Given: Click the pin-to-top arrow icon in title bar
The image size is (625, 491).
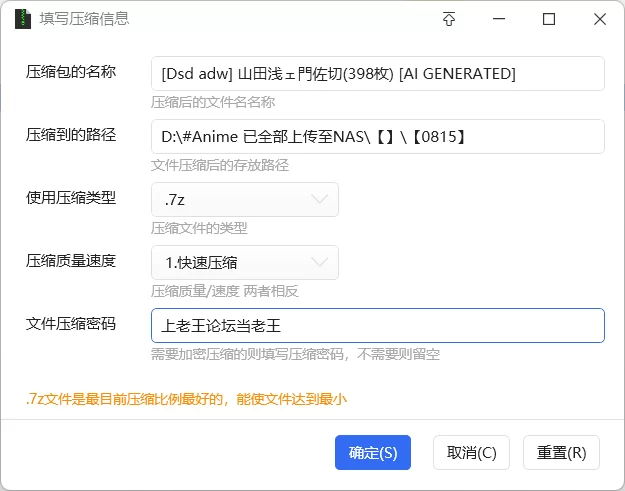Looking at the screenshot, I should point(449,19).
